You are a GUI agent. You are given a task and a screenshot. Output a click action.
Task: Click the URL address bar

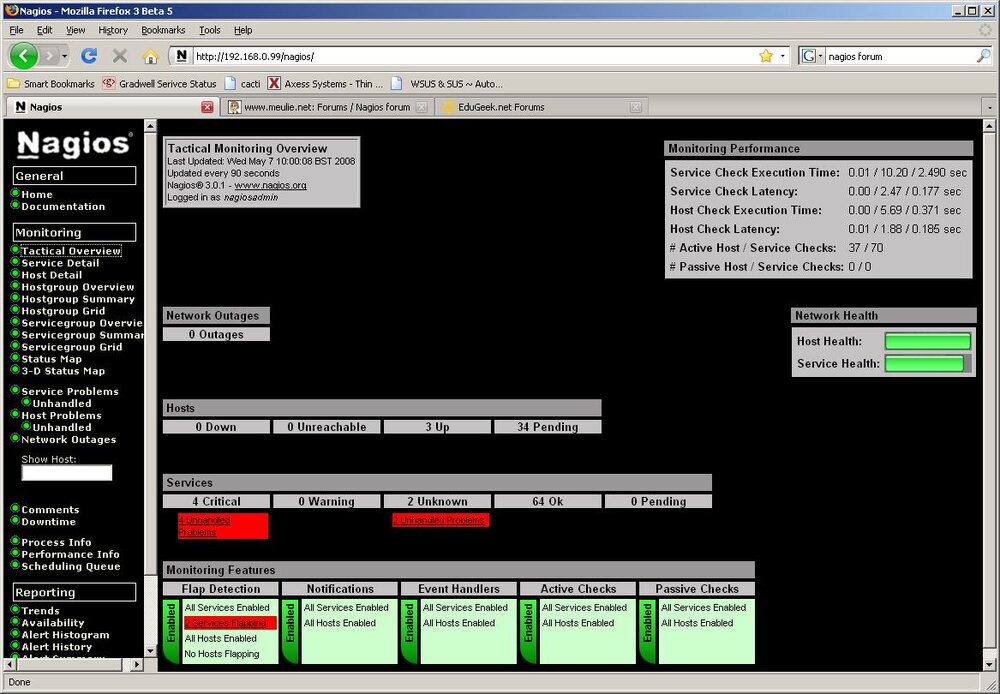tap(475, 56)
